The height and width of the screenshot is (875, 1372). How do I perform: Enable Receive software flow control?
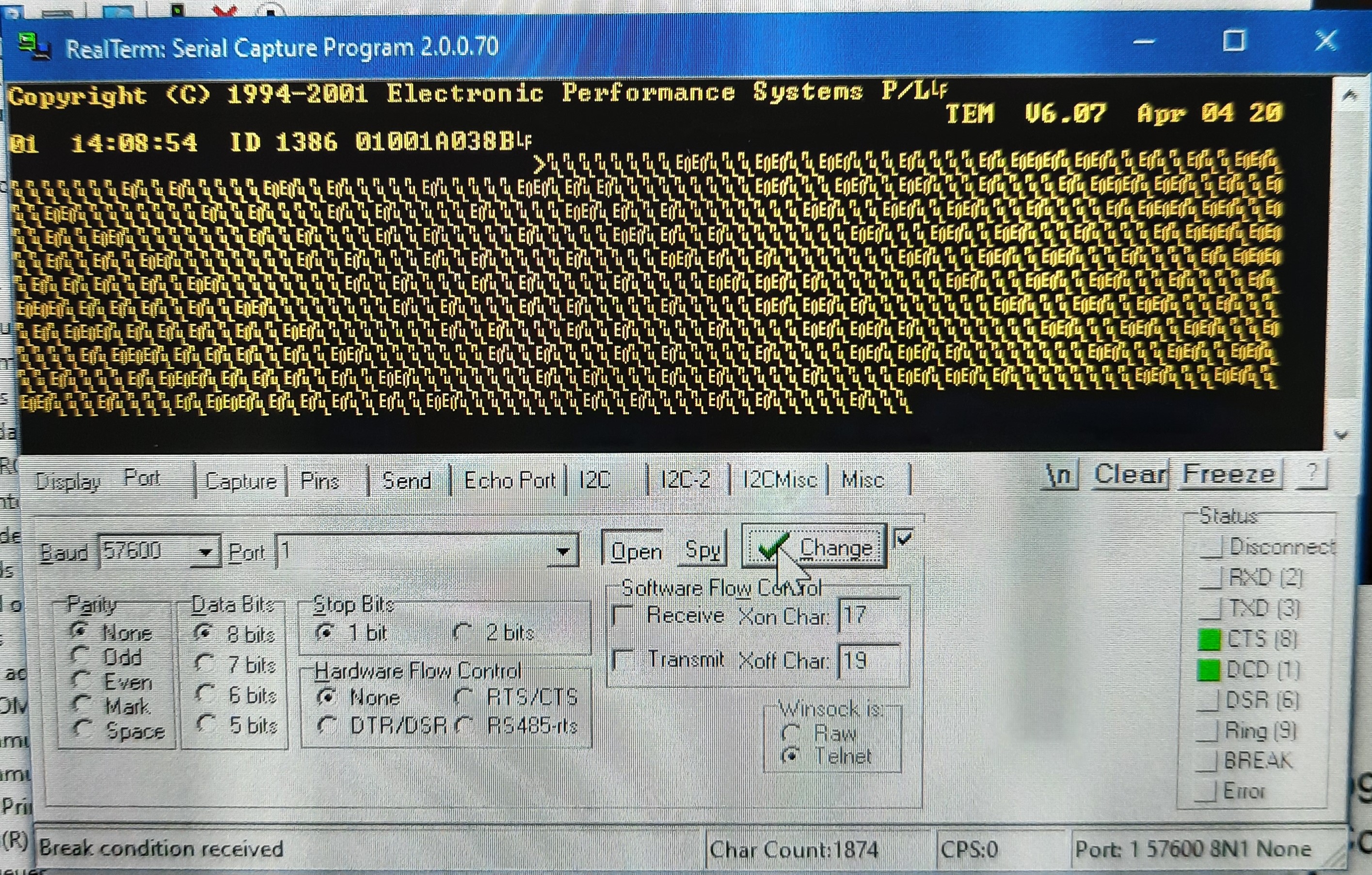tap(623, 616)
